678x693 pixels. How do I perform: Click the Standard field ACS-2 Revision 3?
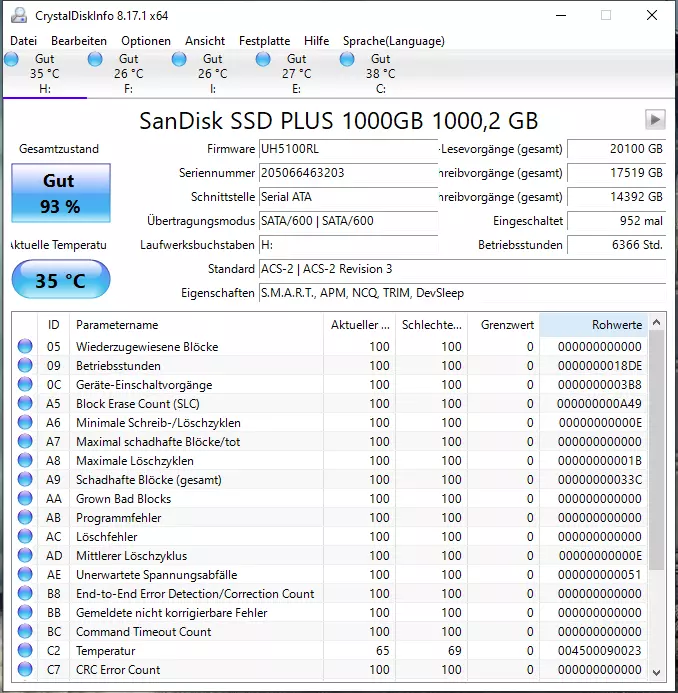[462, 269]
